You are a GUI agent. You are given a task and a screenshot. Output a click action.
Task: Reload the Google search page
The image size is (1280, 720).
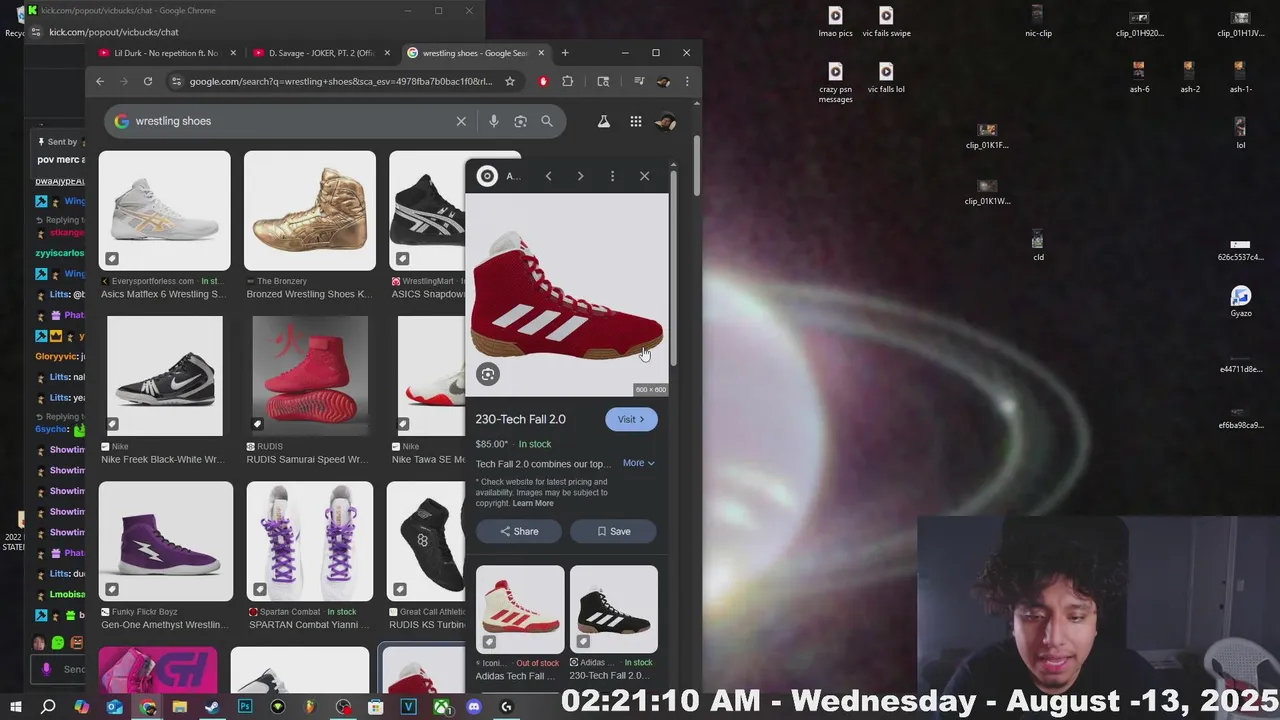[148, 81]
